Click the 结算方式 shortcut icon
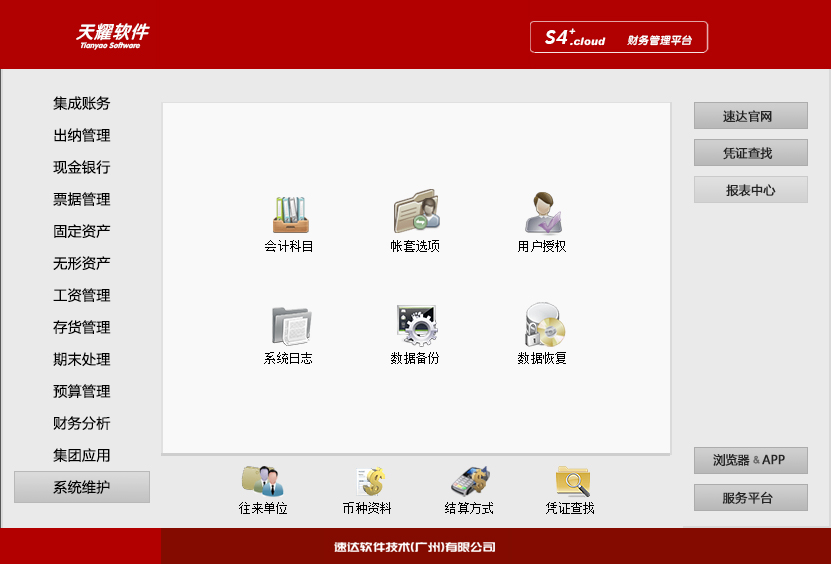The width and height of the screenshot is (831, 564). [x=469, y=481]
